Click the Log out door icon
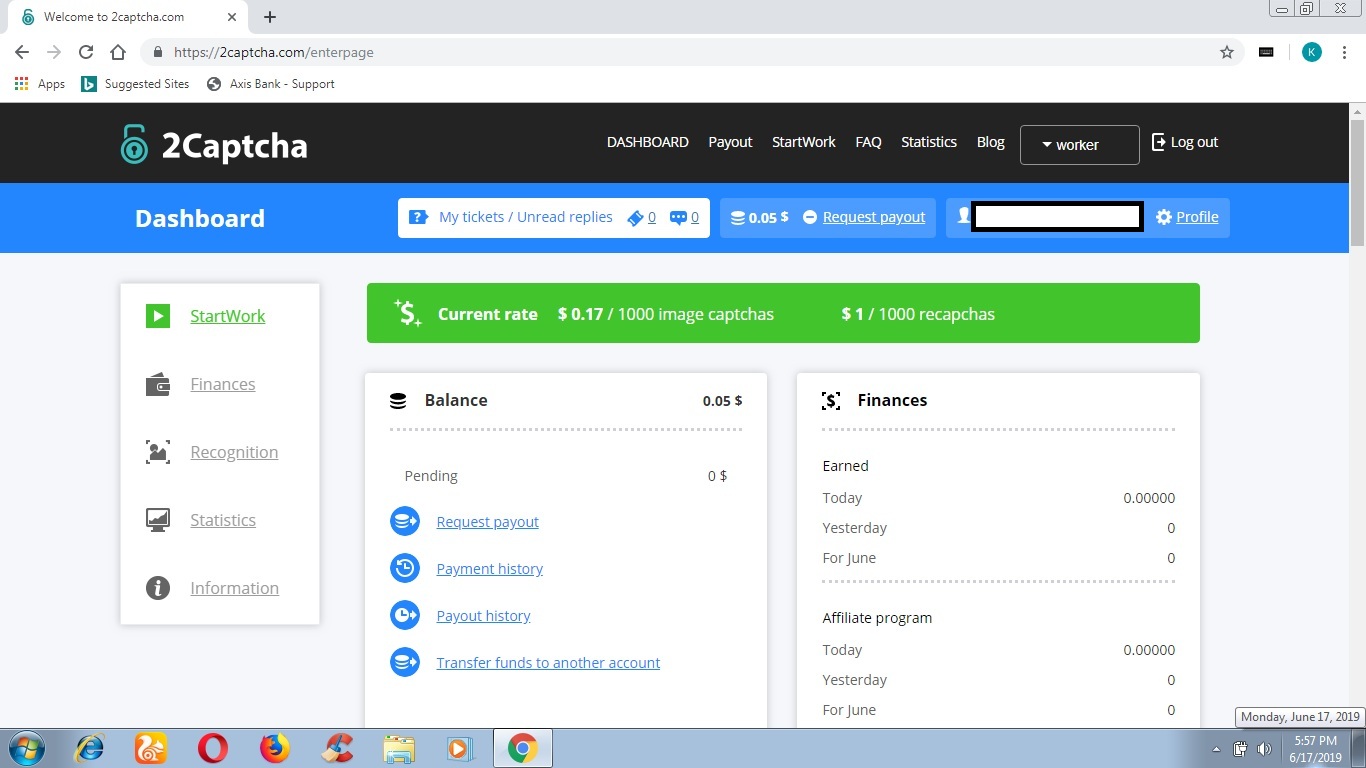The image size is (1366, 768). (x=1159, y=142)
